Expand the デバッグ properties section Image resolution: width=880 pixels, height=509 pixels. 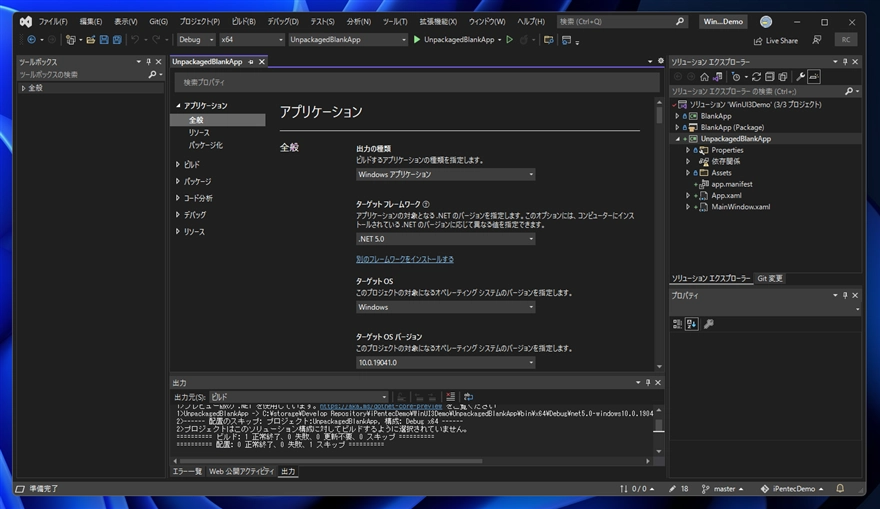(x=178, y=215)
